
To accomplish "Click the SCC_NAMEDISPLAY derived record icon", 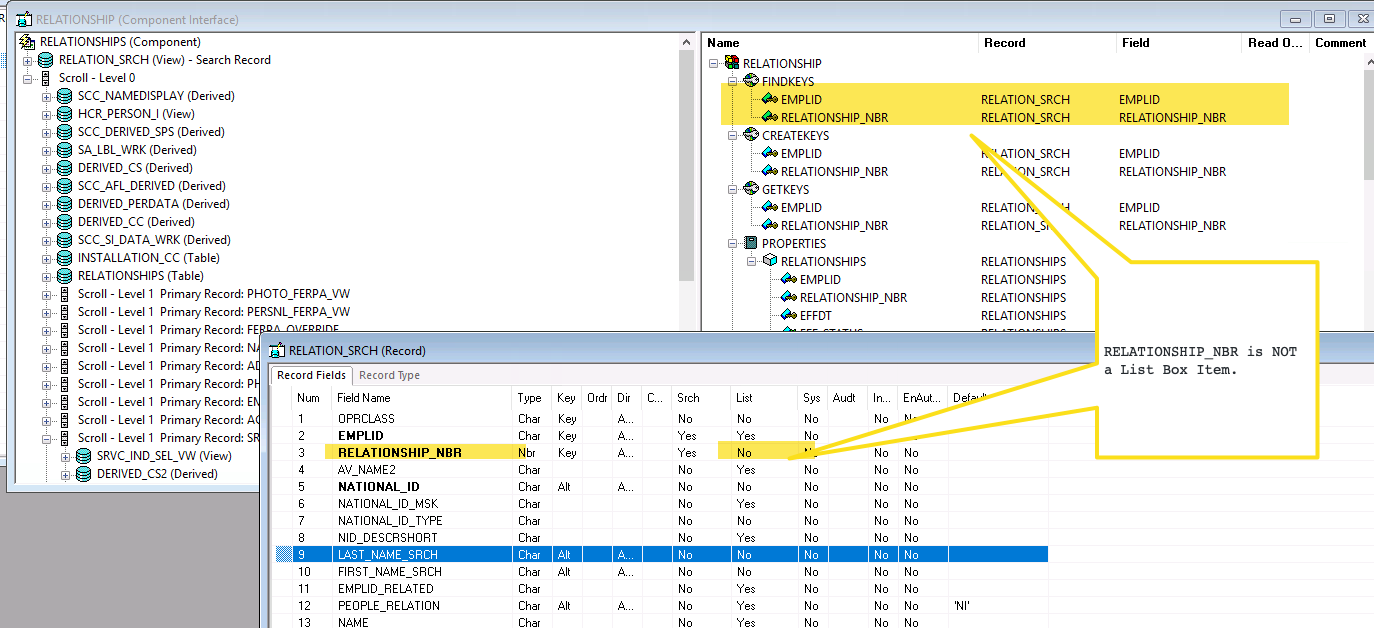I will click(x=65, y=96).
